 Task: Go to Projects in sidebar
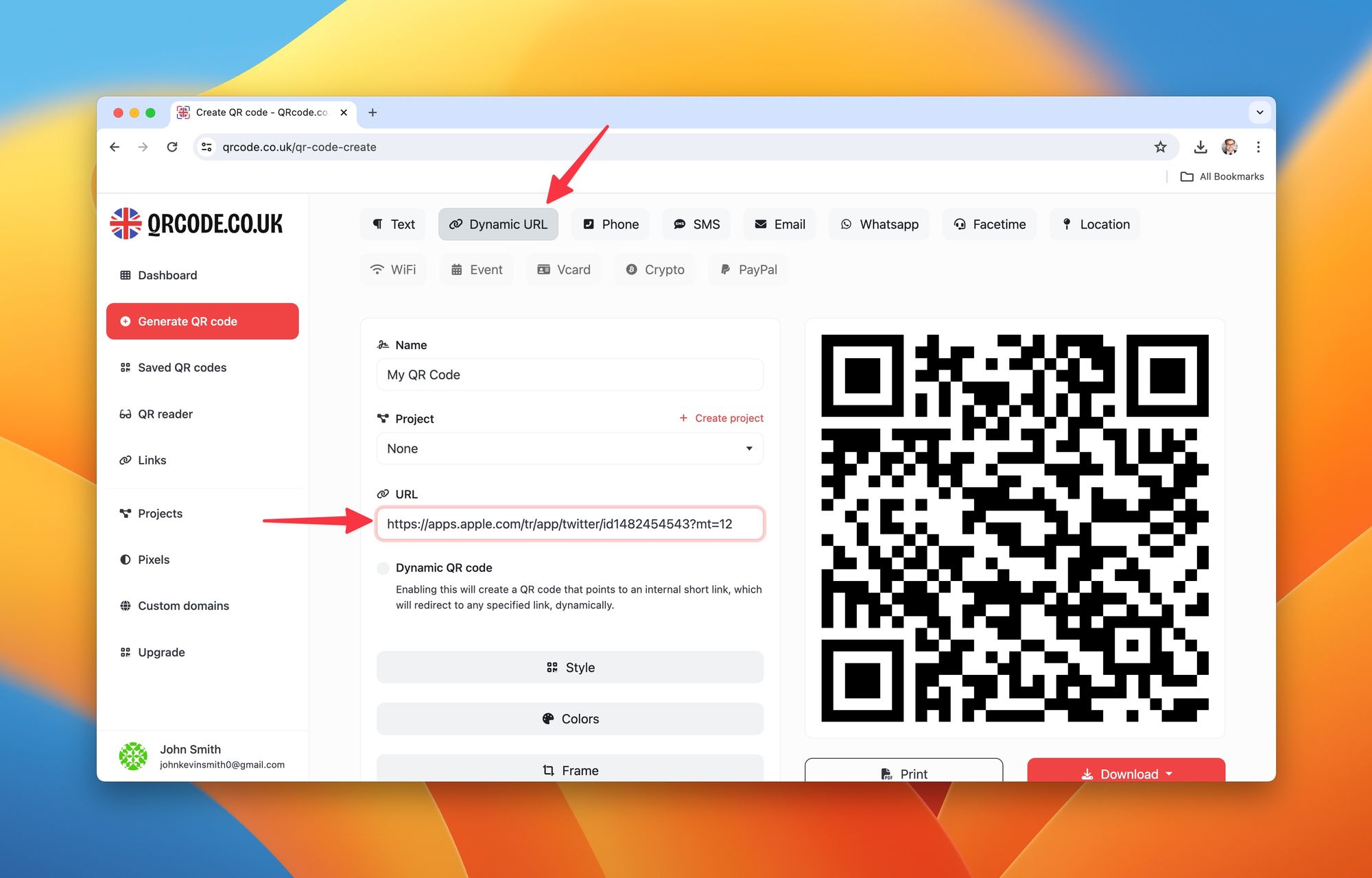[x=202, y=513]
